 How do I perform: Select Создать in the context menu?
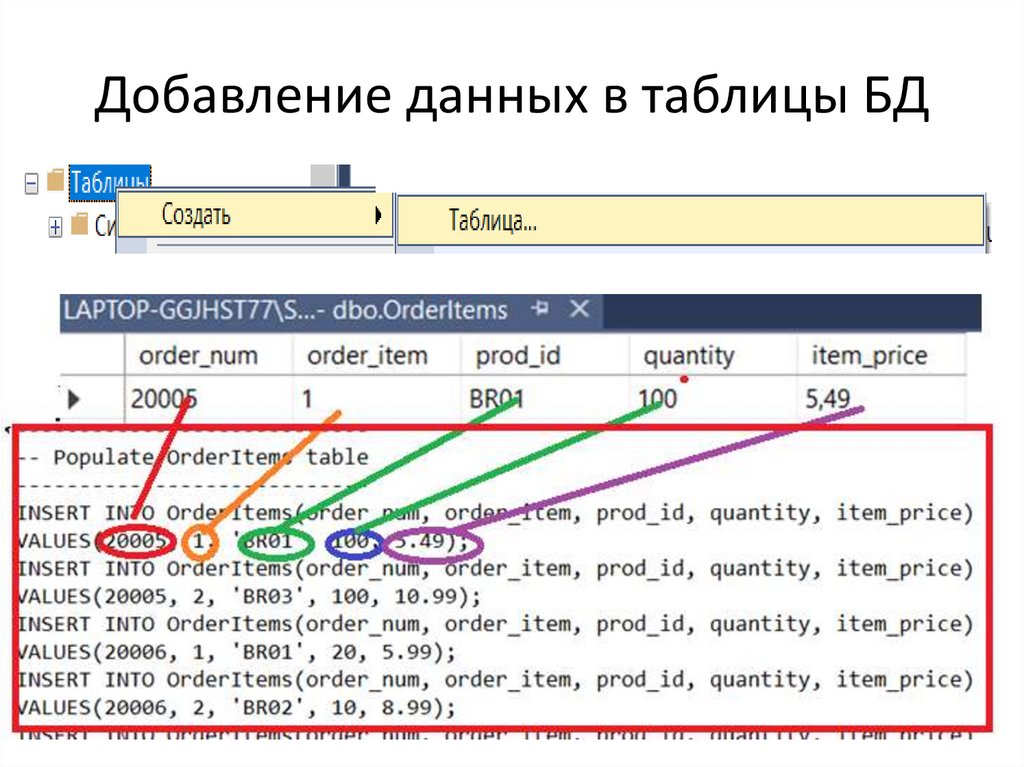point(195,213)
